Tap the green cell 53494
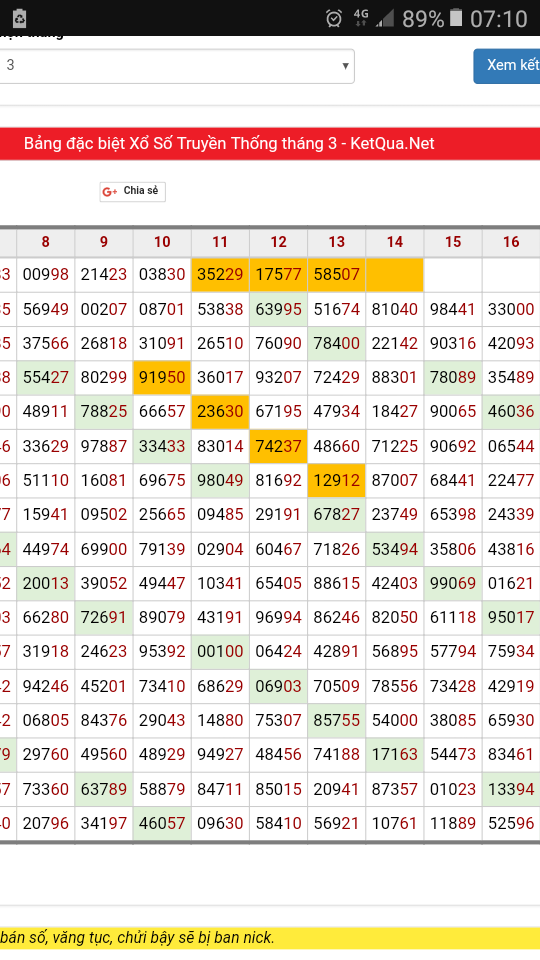Screen dimensions: 540x960 (395, 549)
